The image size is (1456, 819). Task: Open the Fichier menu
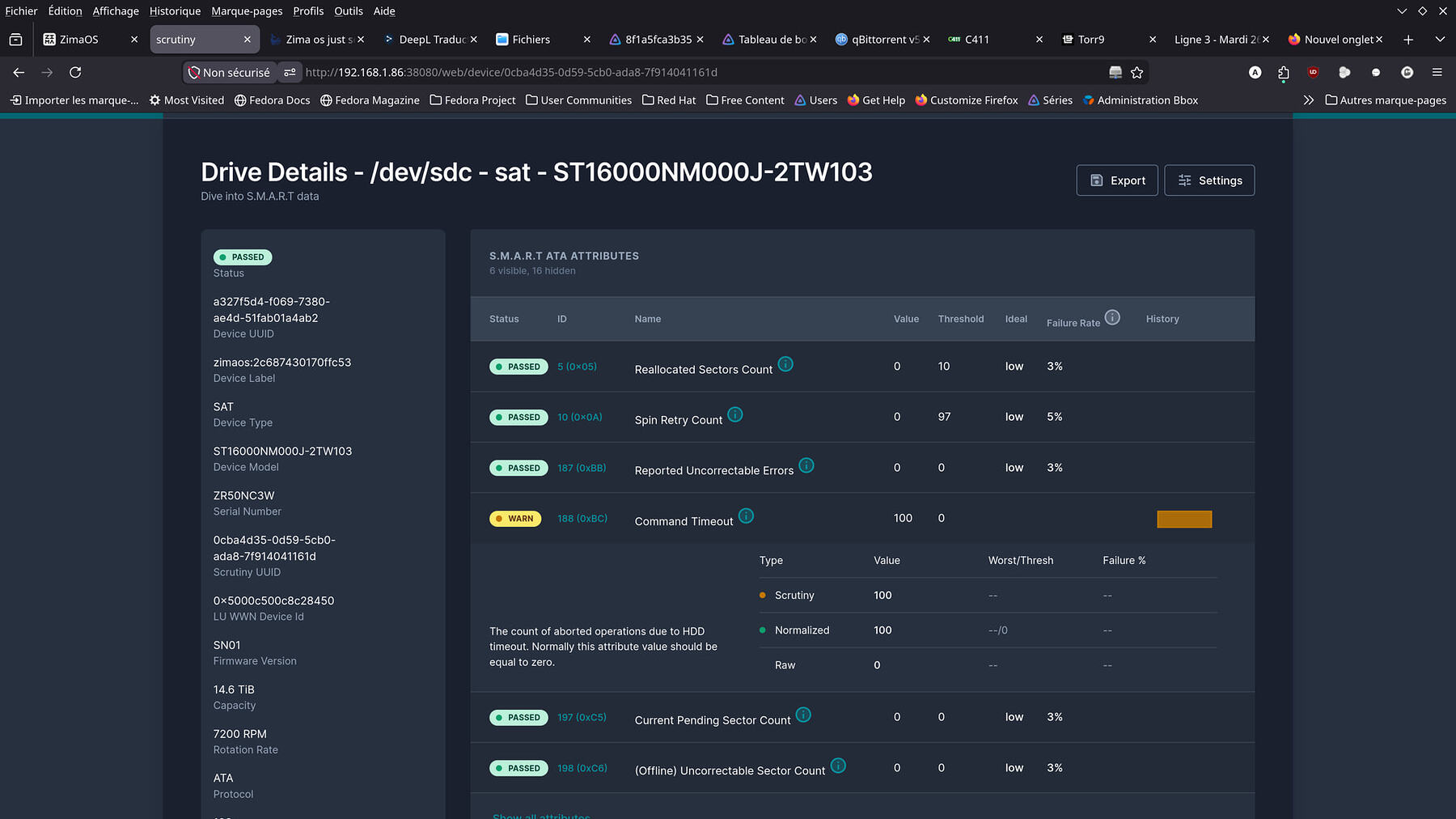[x=21, y=11]
